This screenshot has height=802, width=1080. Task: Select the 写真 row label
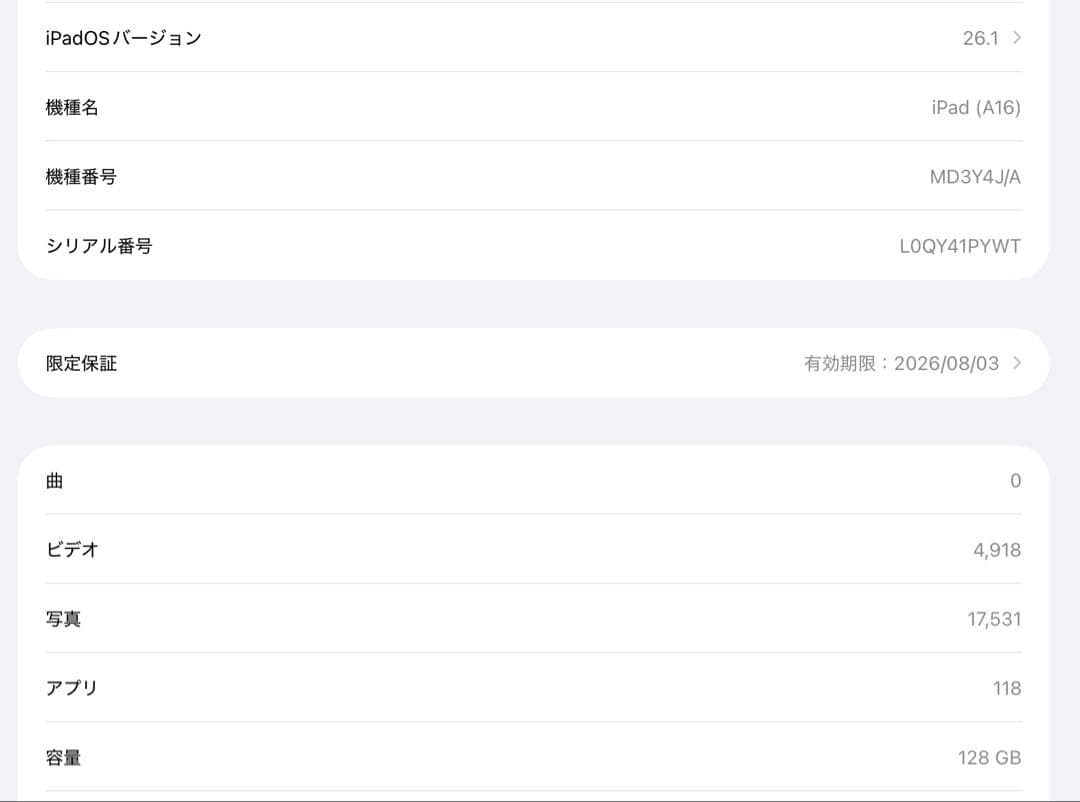[64, 619]
